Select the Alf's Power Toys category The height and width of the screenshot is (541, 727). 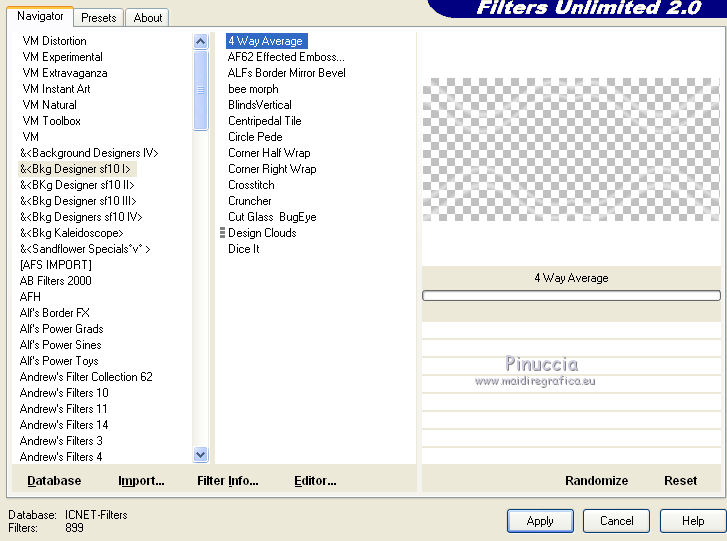pyautogui.click(x=59, y=361)
